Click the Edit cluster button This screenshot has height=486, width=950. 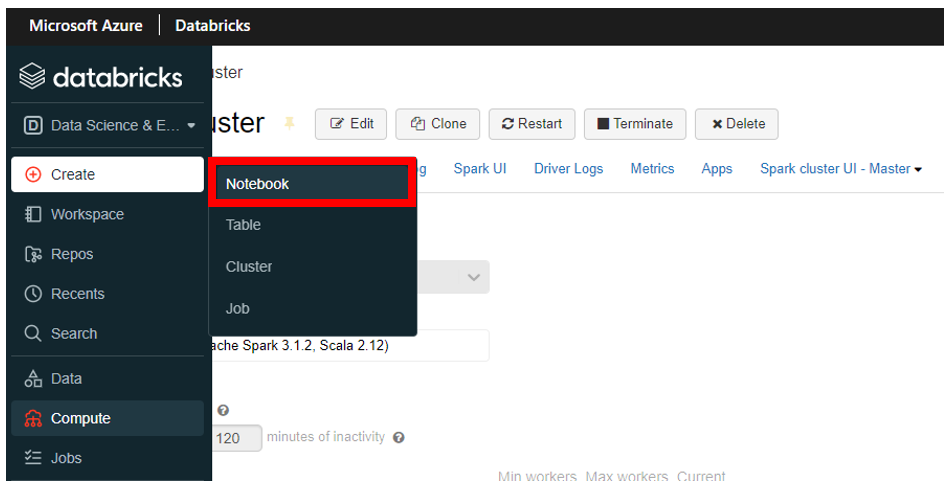[351, 124]
